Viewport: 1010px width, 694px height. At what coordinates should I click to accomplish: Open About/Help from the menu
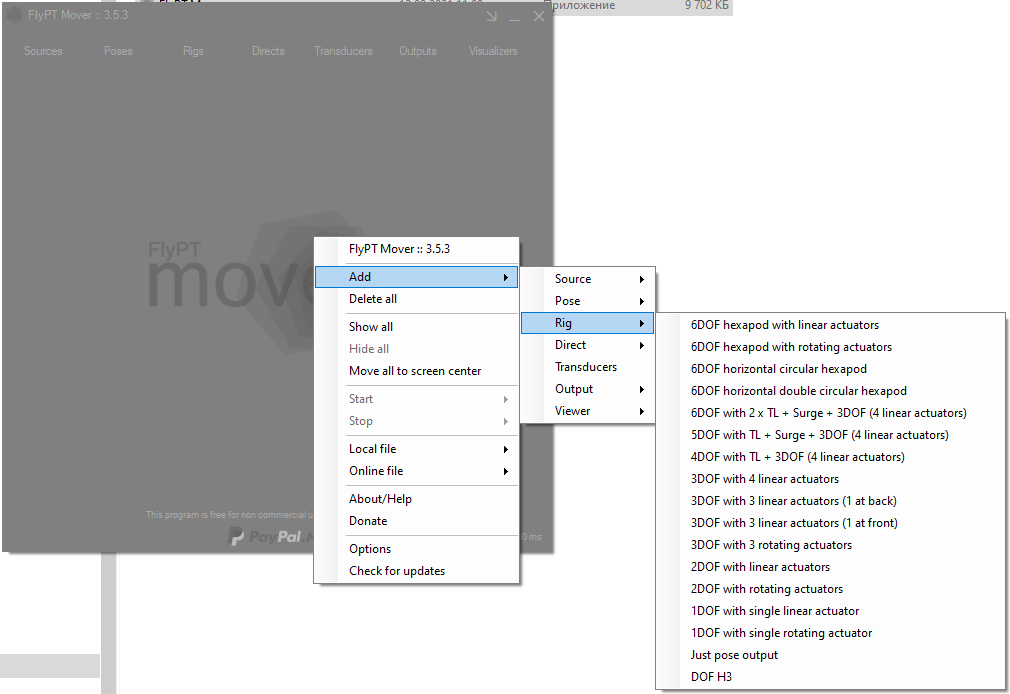click(x=416, y=499)
